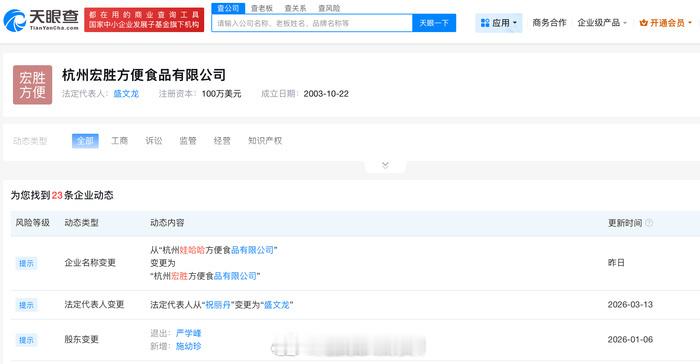Screen dimensions: 700x364
Task: Click the 提示 tag in 企业名称变更 row
Action: click(26, 263)
